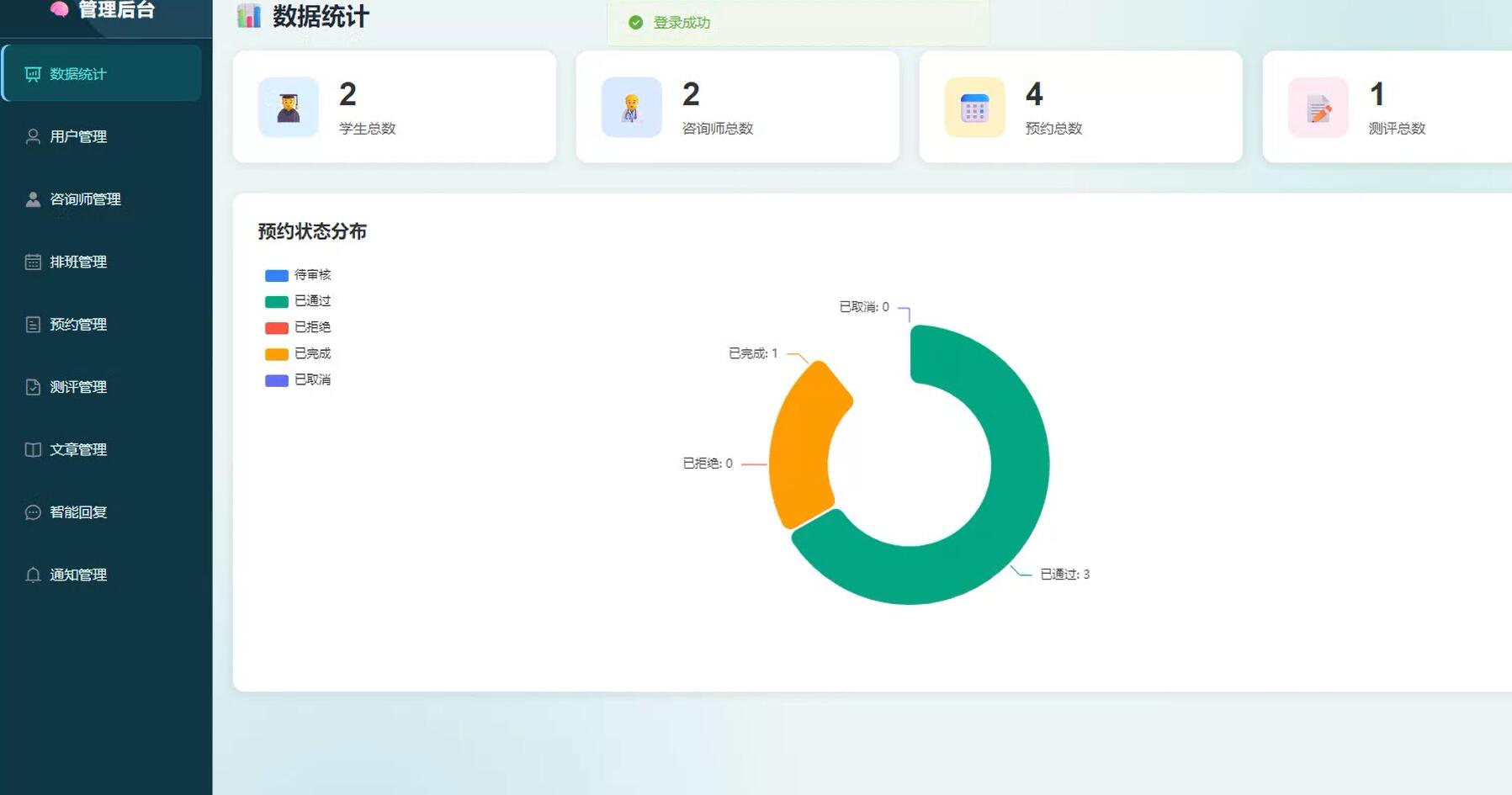Click the 咨询师总数 label text
Image resolution: width=1512 pixels, height=795 pixels.
[718, 129]
